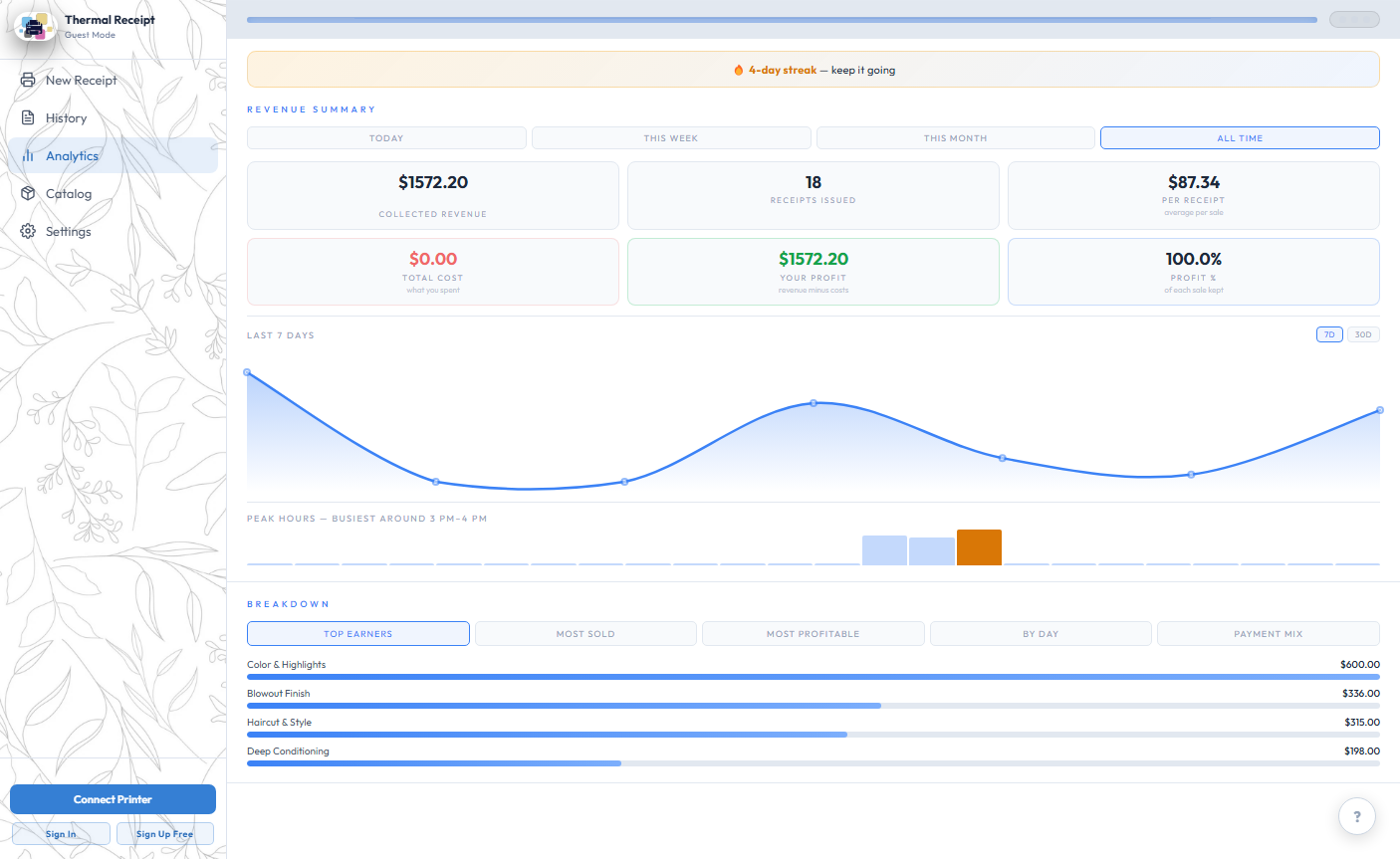Show By Day breakdown
This screenshot has height=859, width=1400.
[1041, 633]
